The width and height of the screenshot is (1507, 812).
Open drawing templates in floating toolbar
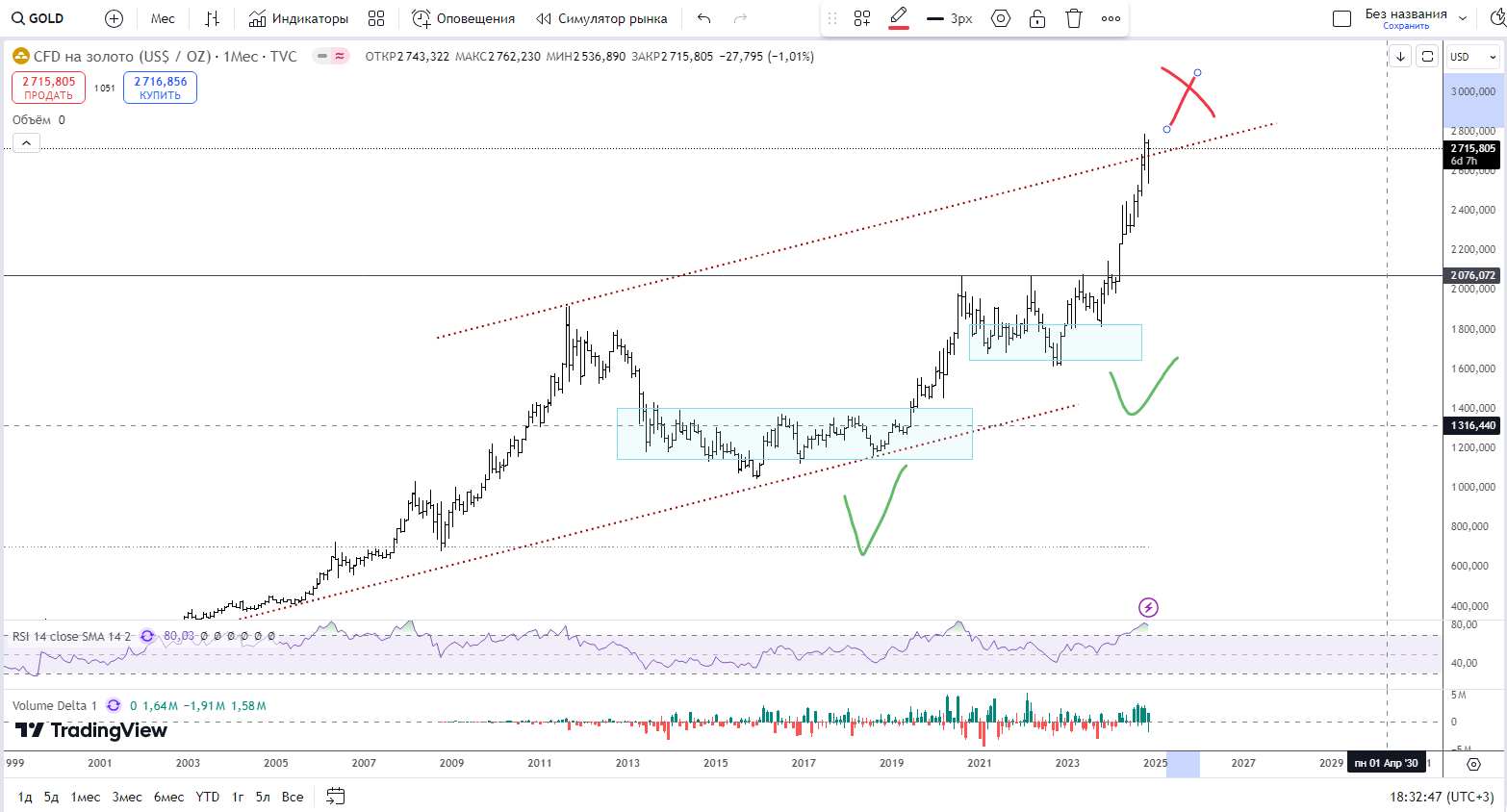point(862,18)
